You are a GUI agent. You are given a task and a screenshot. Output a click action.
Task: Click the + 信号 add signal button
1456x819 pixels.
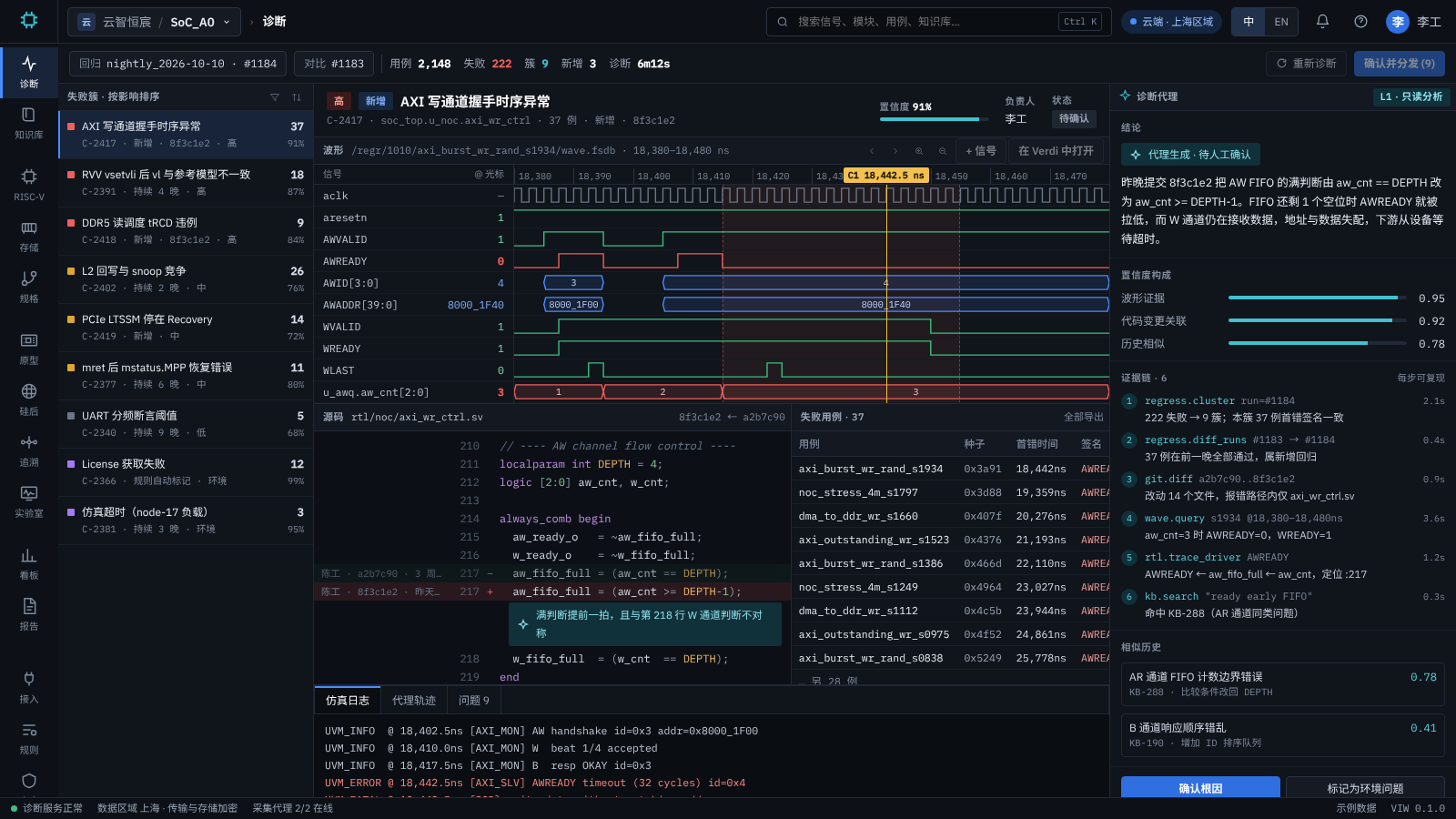point(981,151)
